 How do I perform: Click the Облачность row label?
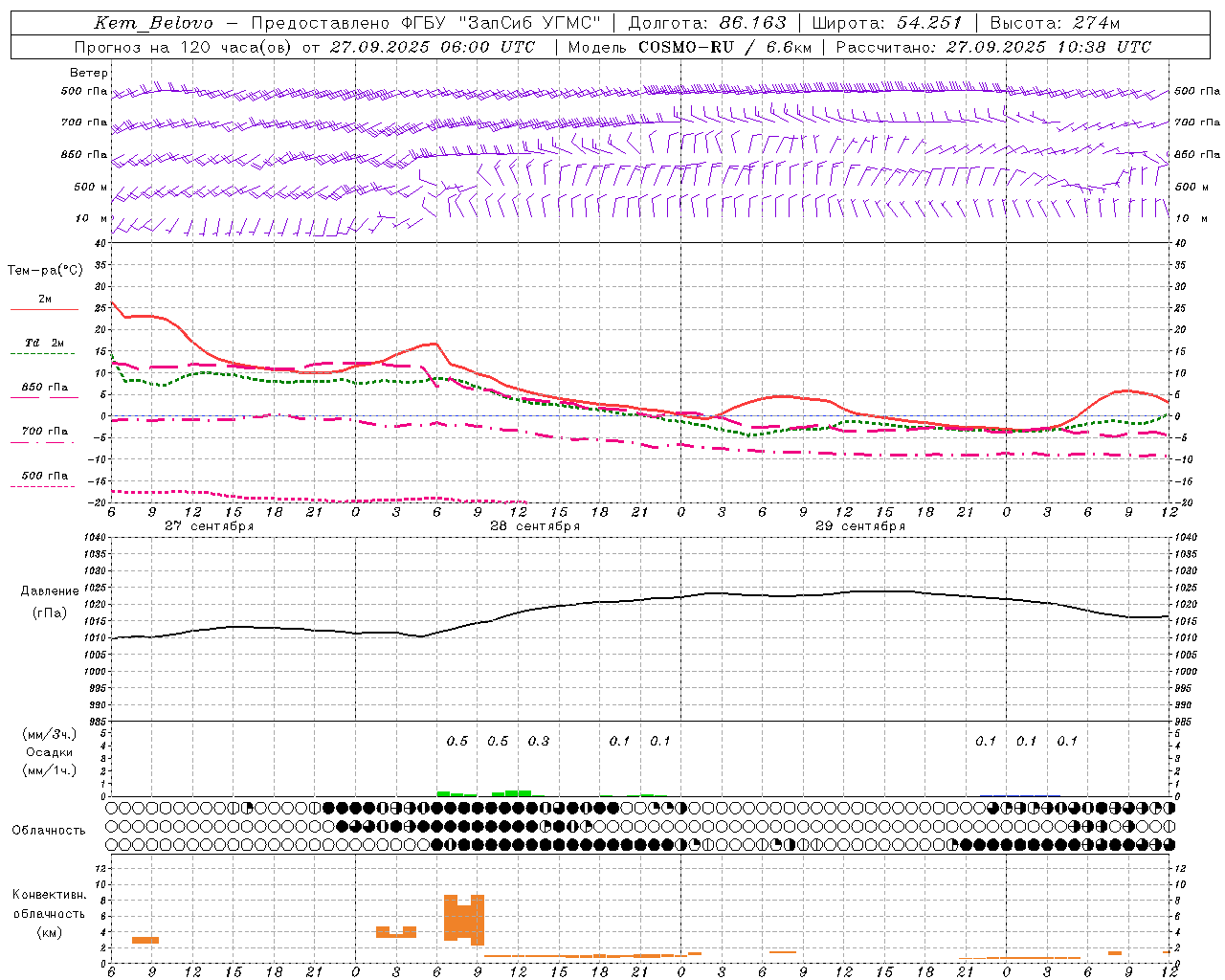click(49, 830)
